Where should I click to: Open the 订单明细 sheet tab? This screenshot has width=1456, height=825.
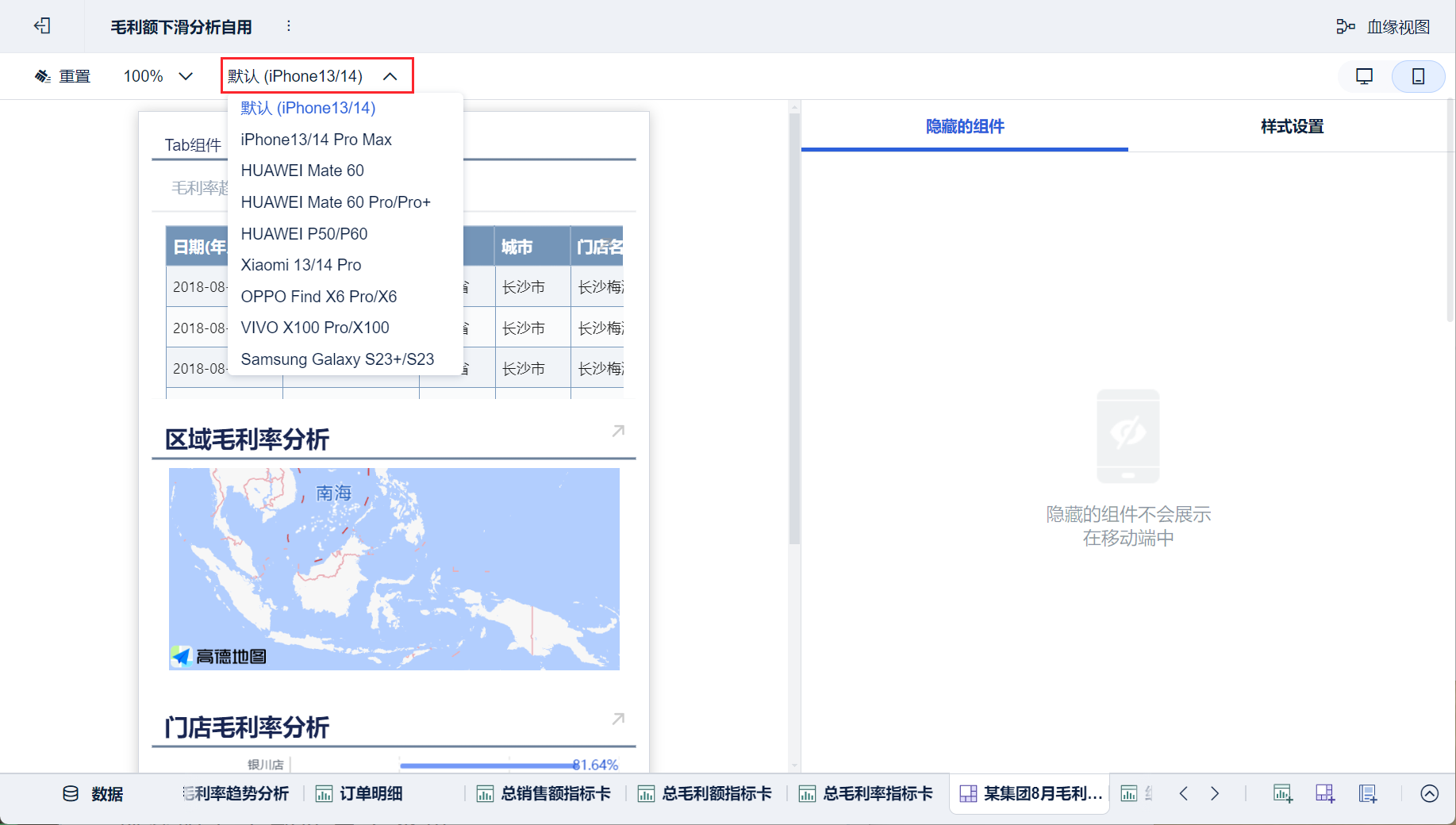click(x=359, y=794)
